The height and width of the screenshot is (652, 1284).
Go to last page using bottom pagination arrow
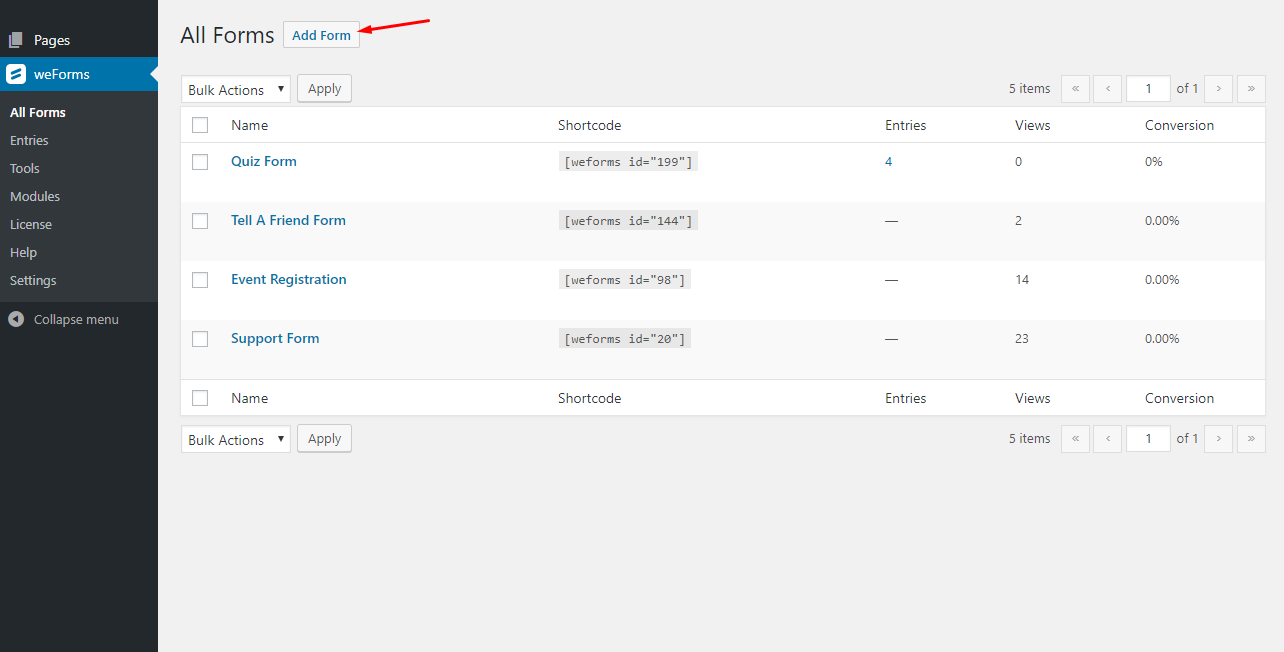click(1251, 439)
